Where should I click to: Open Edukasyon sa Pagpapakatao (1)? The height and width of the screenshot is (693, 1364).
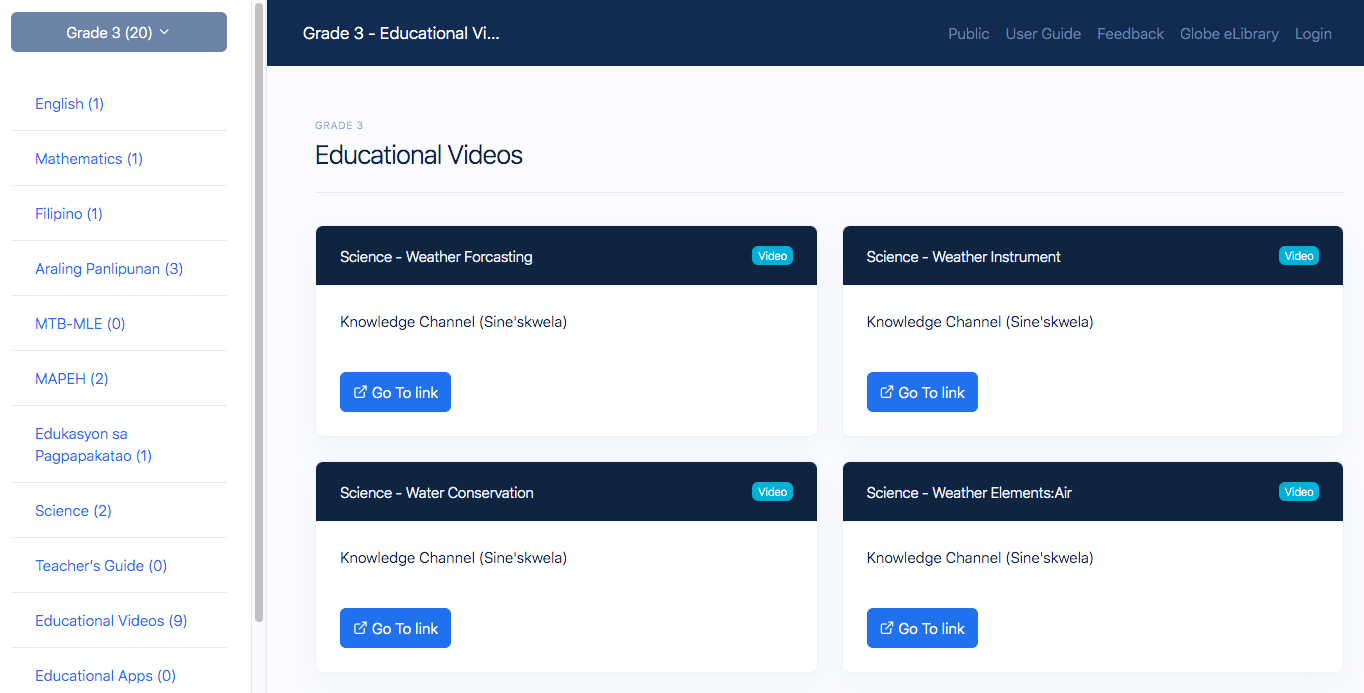click(93, 445)
